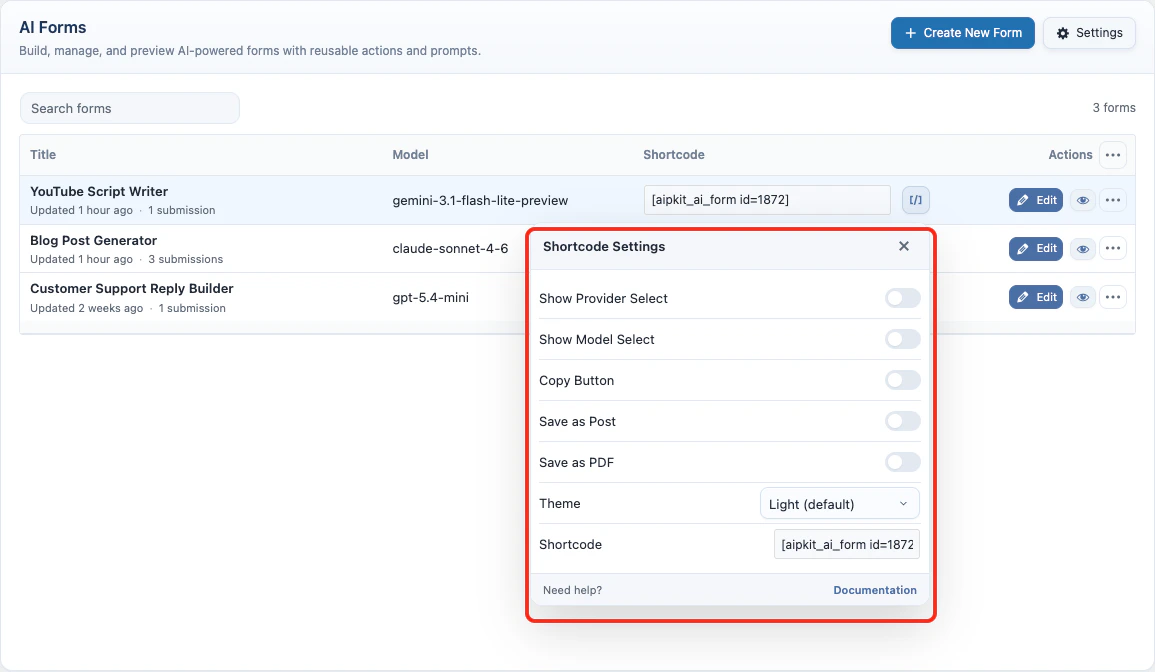
Task: Toggle Save as PDF on
Action: click(902, 462)
